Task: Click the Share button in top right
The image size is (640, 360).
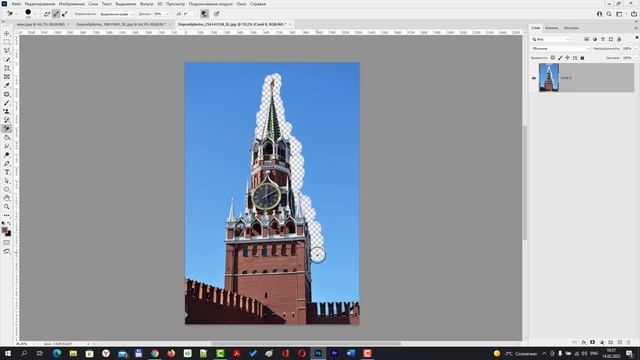Action: coord(633,14)
